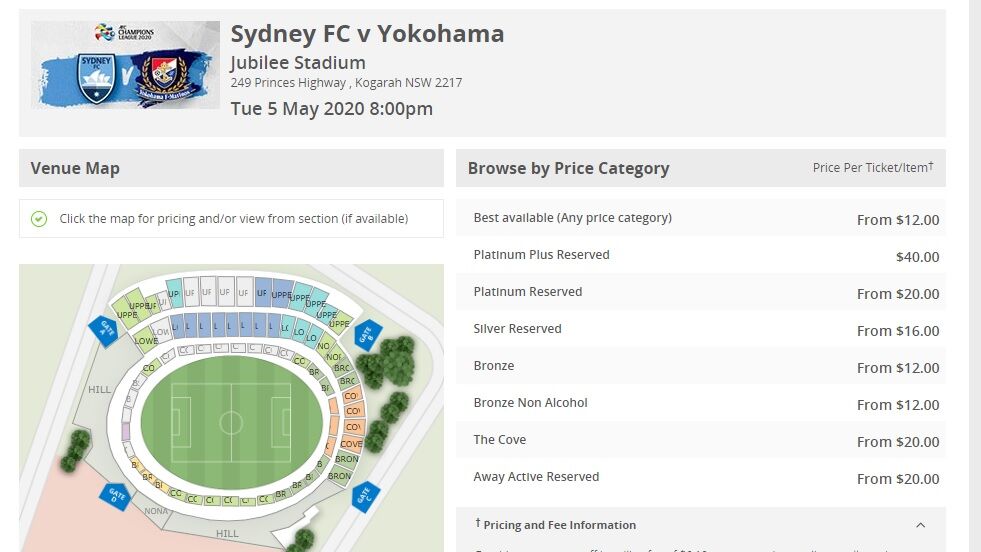Click the Gate A marker on map
Screen dimensions: 981x552
103,329
